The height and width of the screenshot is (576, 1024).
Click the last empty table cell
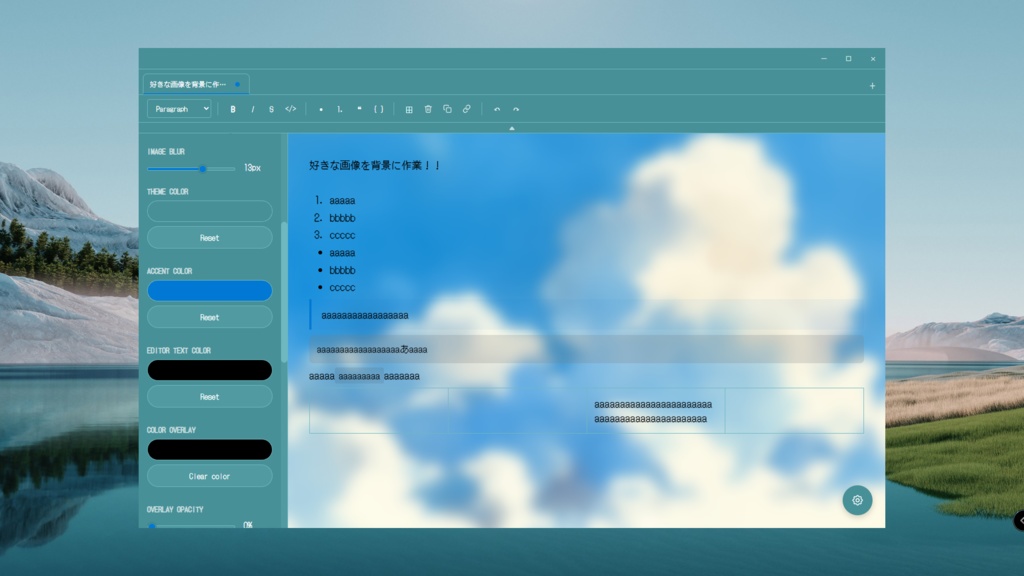794,411
